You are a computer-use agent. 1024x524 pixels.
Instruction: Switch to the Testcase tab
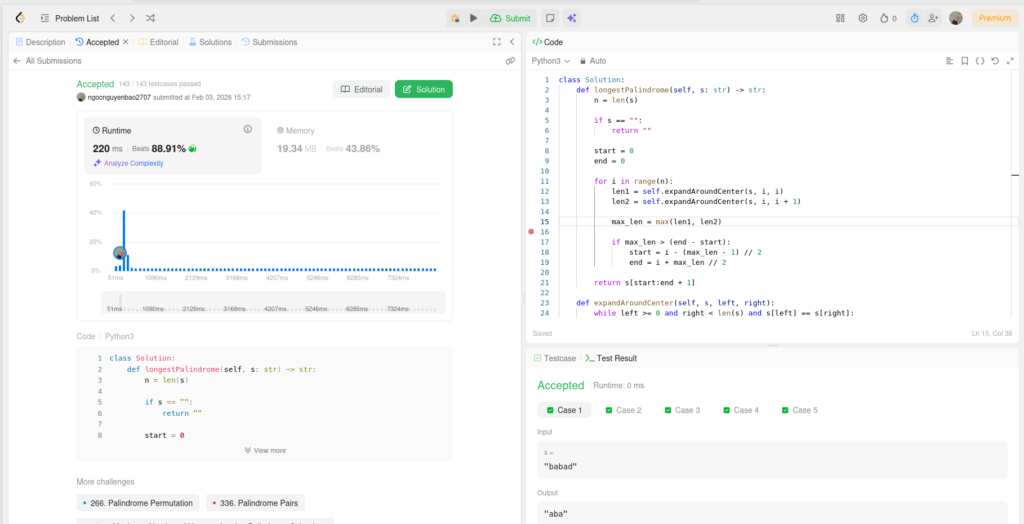(555, 358)
